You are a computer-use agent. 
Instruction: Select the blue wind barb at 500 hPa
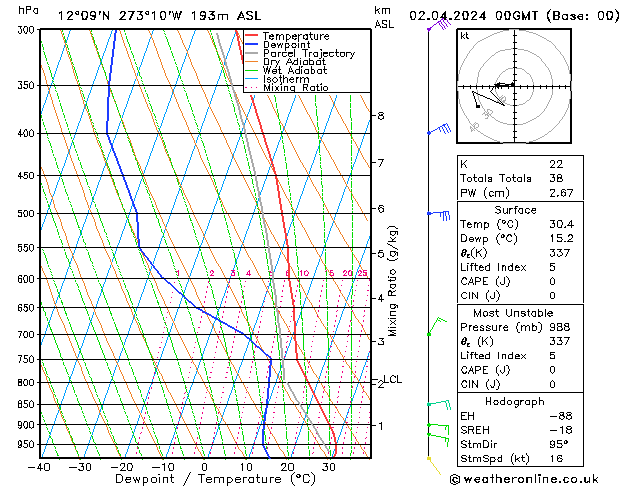(438, 213)
